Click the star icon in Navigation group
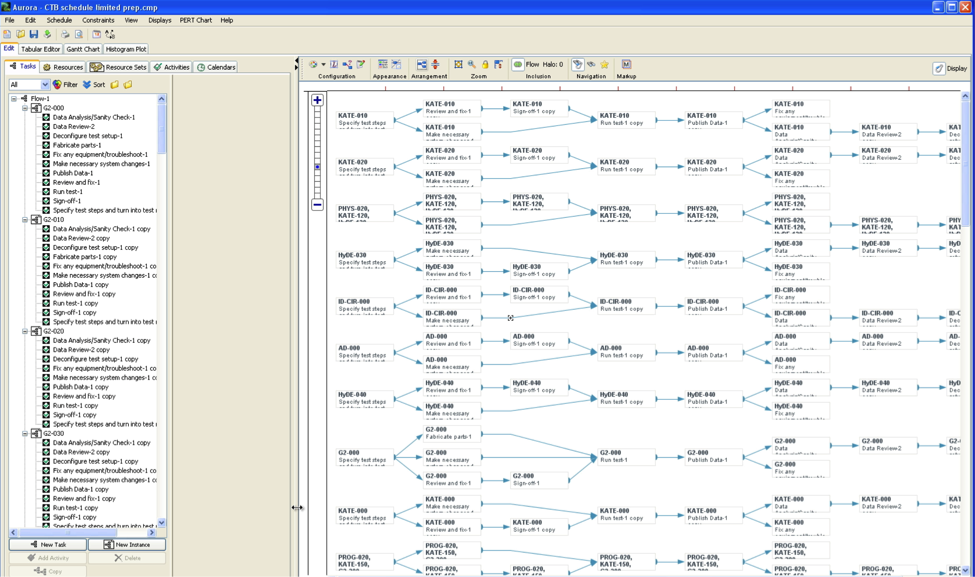The width and height of the screenshot is (975, 577). (x=604, y=64)
